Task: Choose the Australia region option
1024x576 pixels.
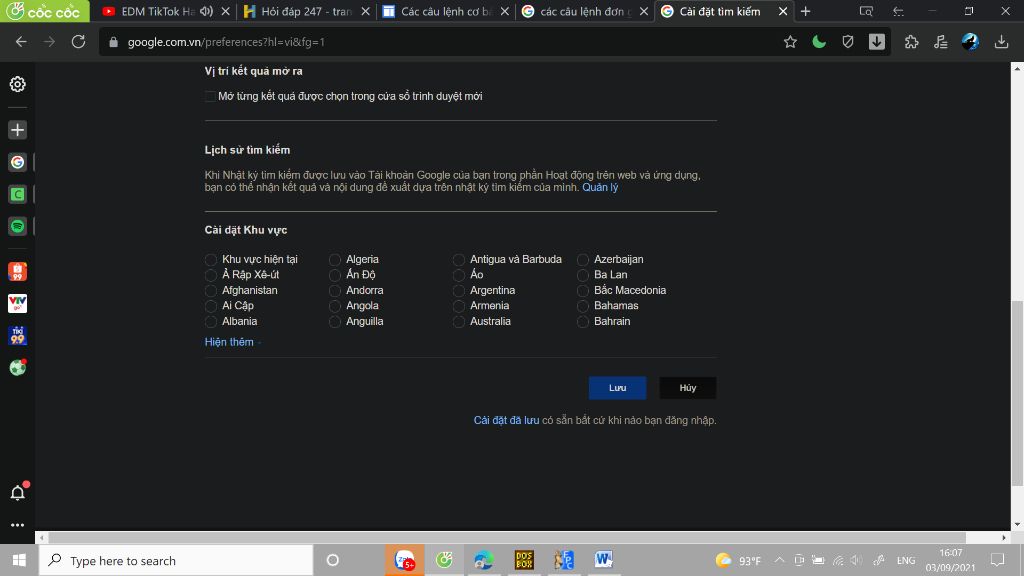Action: [458, 322]
